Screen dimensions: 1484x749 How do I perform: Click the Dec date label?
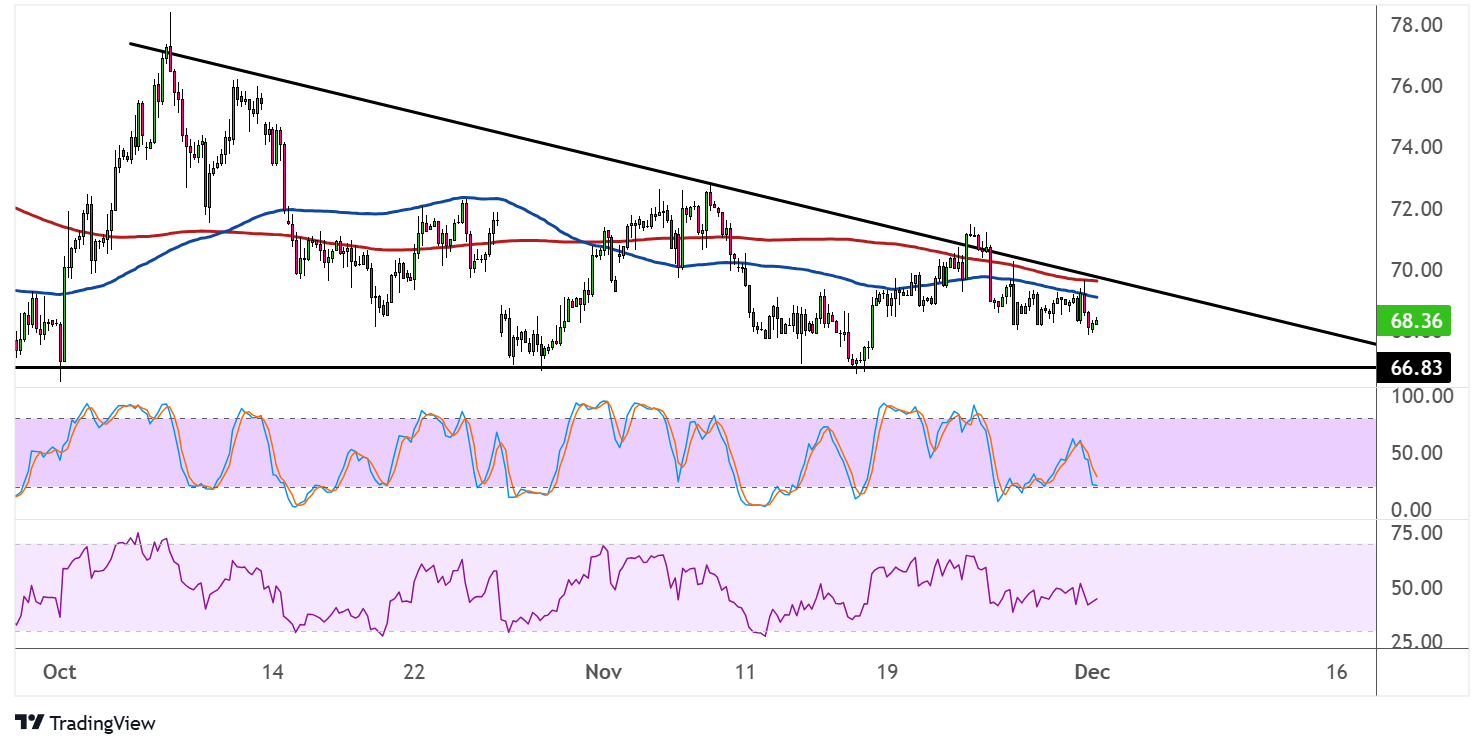1090,672
